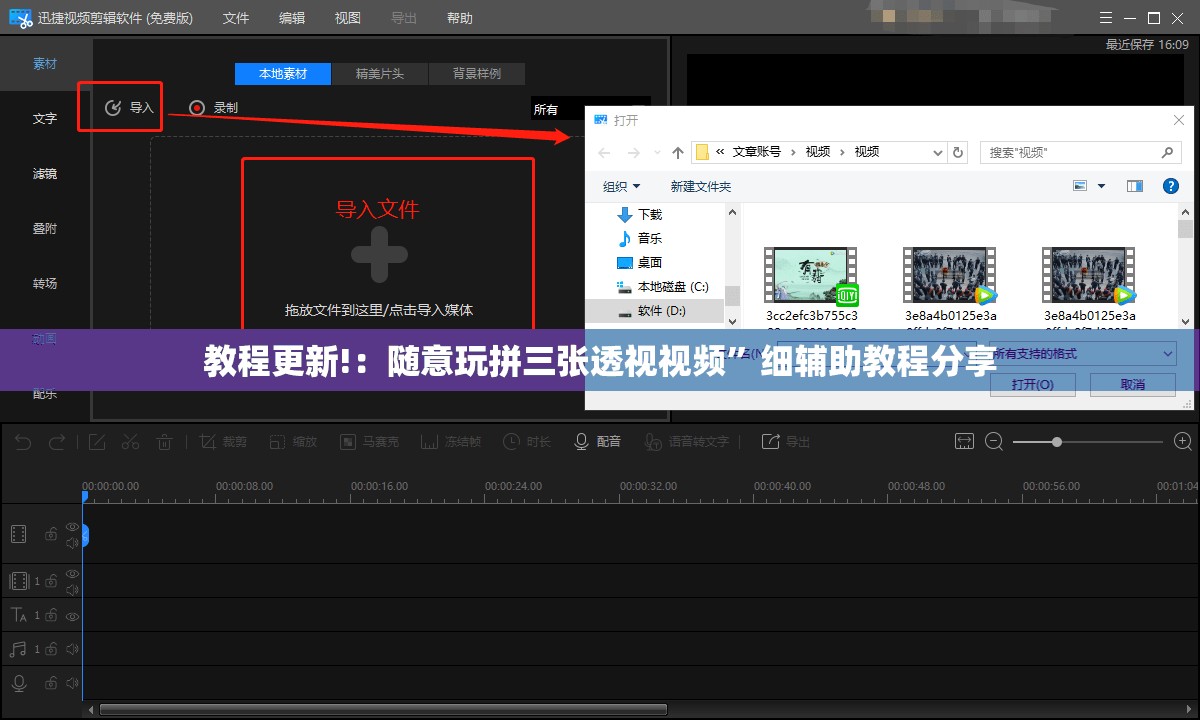Screen dimensions: 1200x720
Task: Click the plus sign under 导入文件
Action: (378, 254)
